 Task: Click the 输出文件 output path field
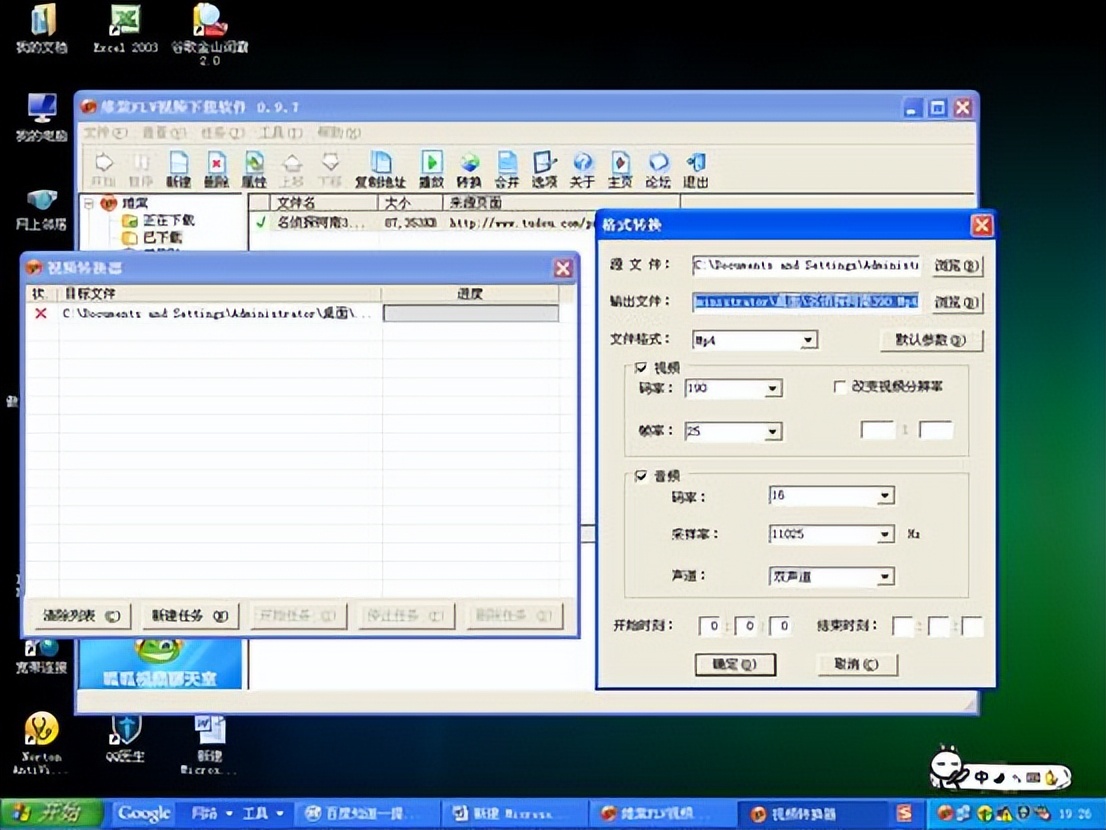(x=805, y=301)
